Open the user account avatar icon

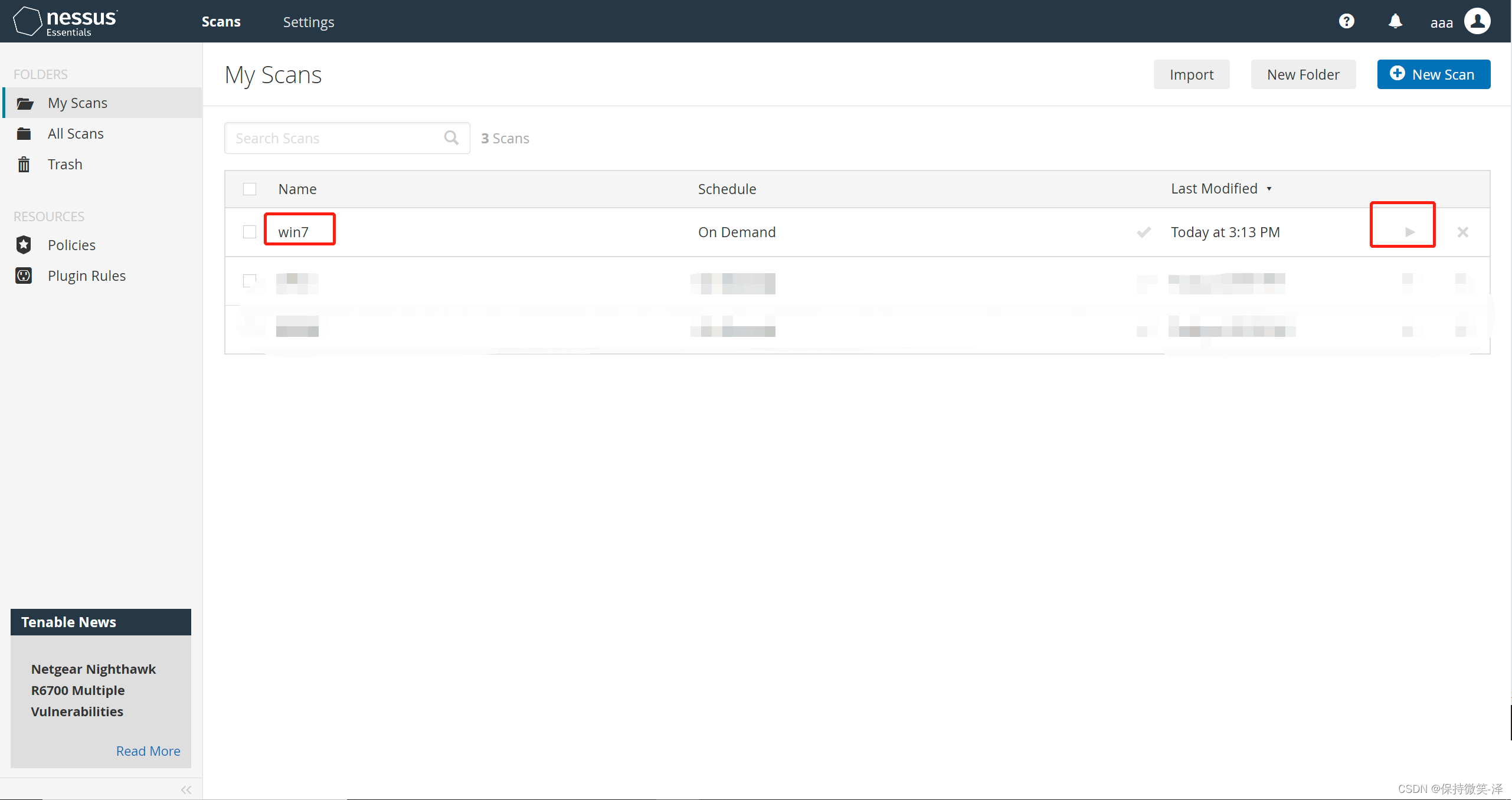click(x=1477, y=21)
